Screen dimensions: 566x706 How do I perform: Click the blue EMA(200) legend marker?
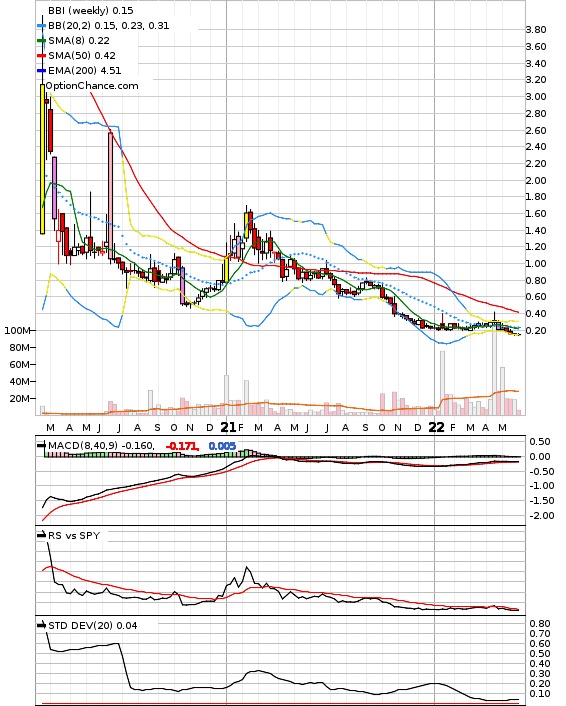[x=41, y=70]
